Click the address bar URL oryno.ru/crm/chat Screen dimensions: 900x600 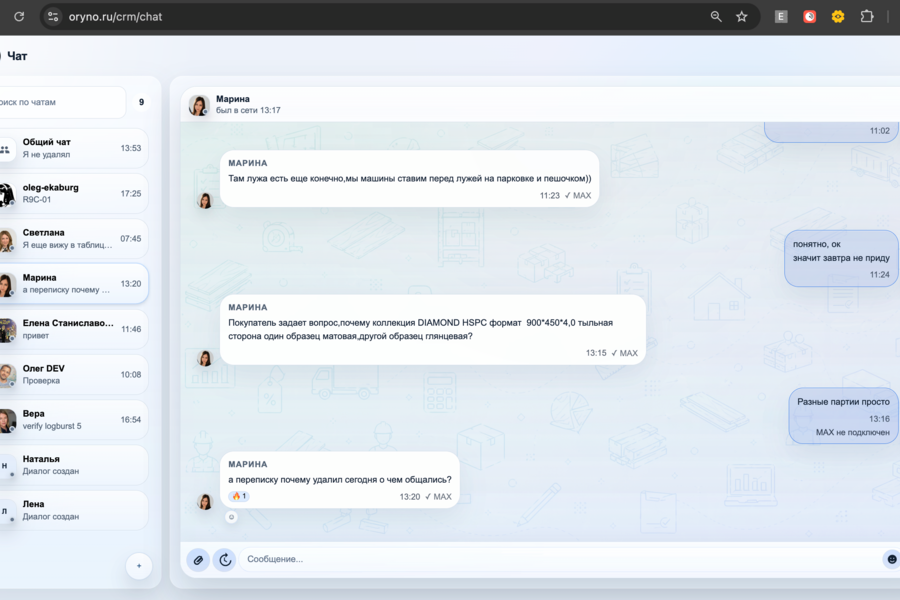click(115, 17)
